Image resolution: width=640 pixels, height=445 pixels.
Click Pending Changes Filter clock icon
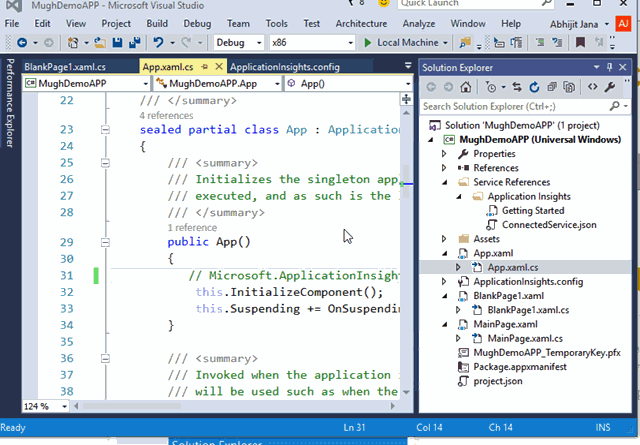click(491, 87)
